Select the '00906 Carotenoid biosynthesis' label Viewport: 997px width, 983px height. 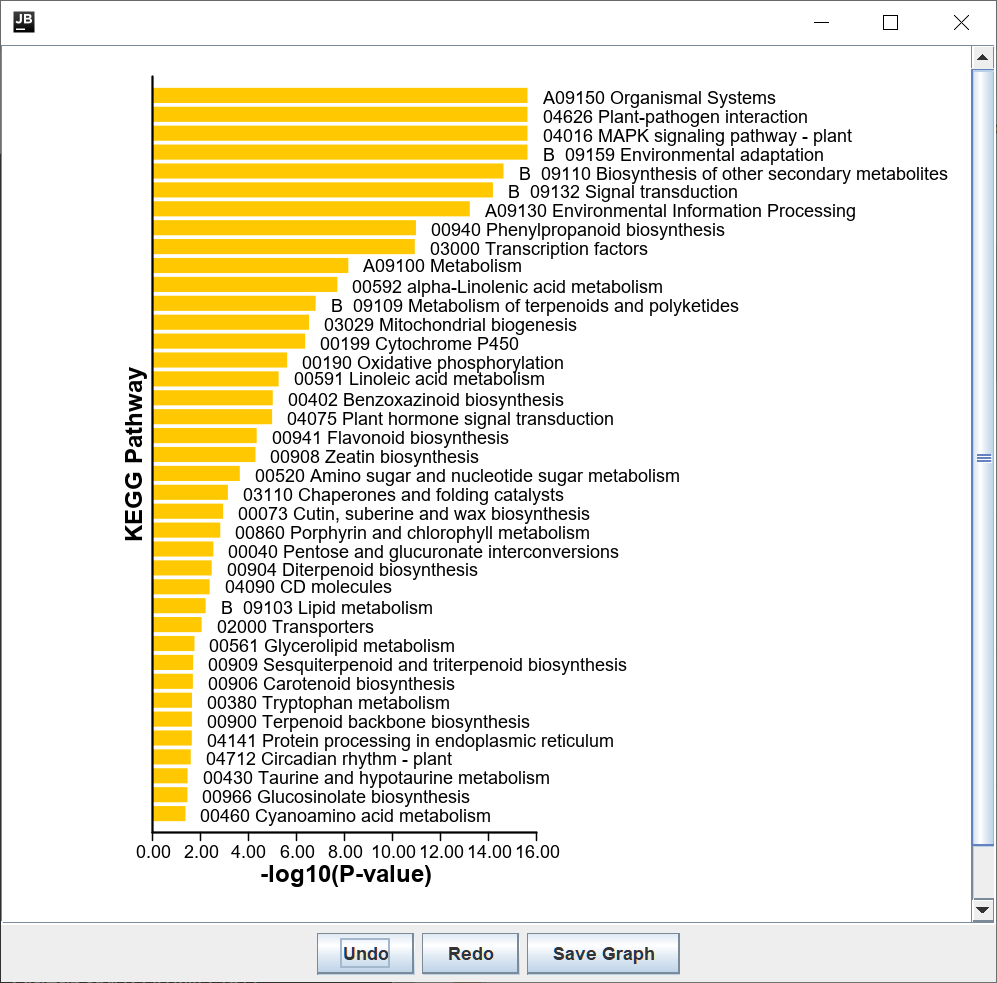point(331,684)
